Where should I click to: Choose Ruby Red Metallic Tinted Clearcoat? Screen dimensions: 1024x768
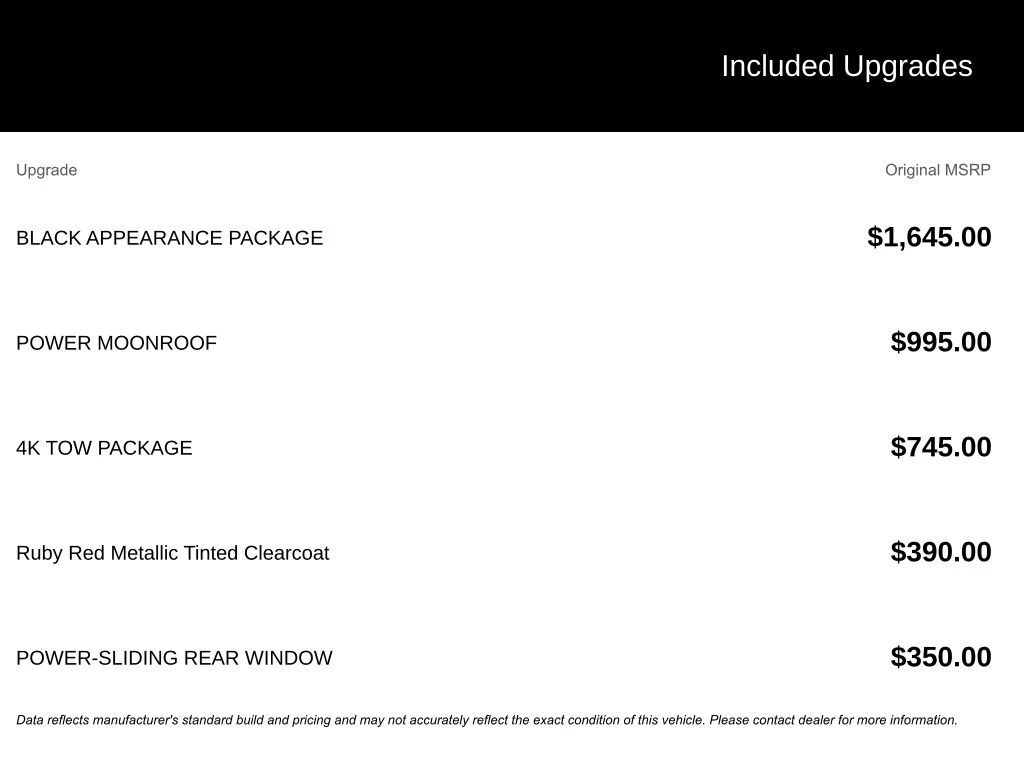click(172, 553)
